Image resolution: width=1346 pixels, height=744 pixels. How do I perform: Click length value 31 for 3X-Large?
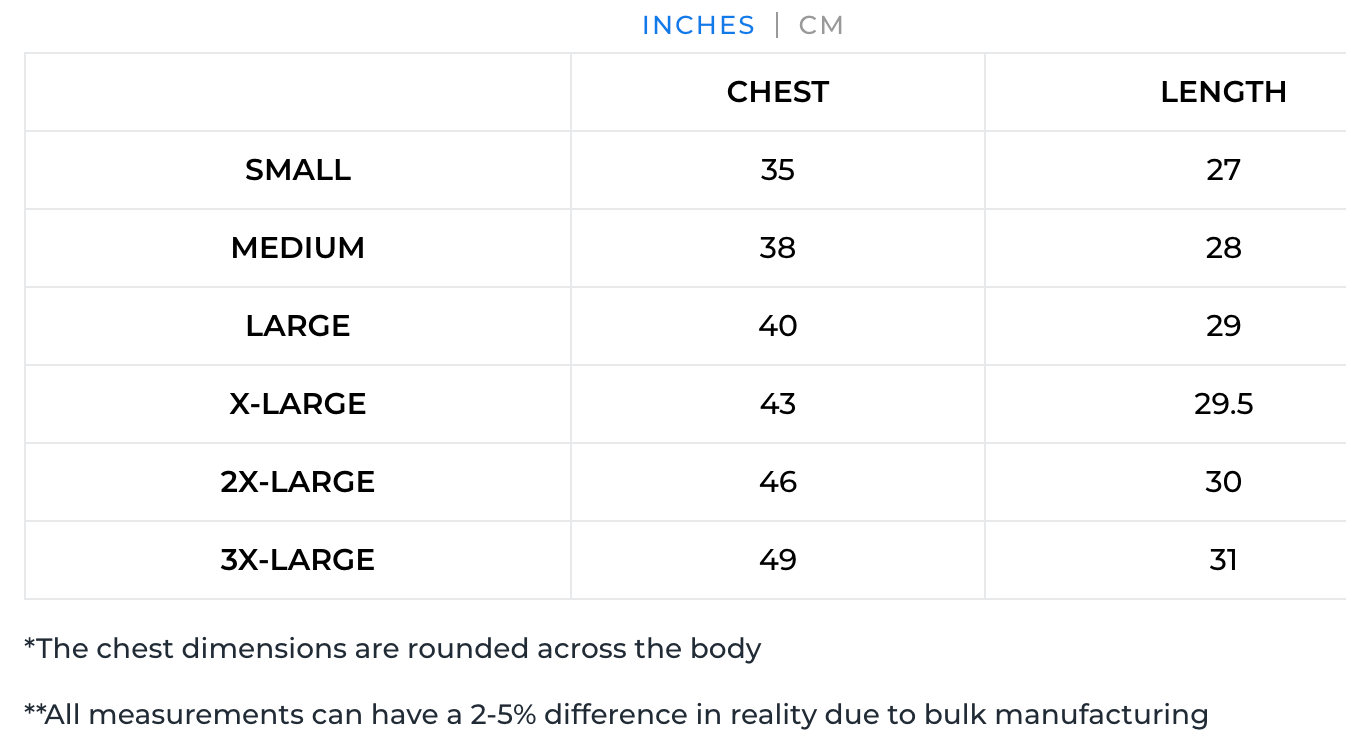(1223, 560)
